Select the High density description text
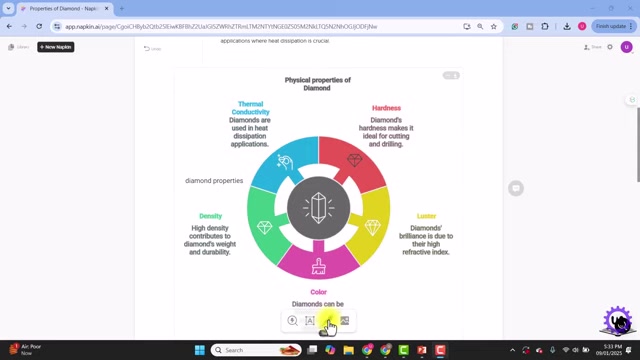Viewport: 640px width, 360px height. [x=210, y=240]
